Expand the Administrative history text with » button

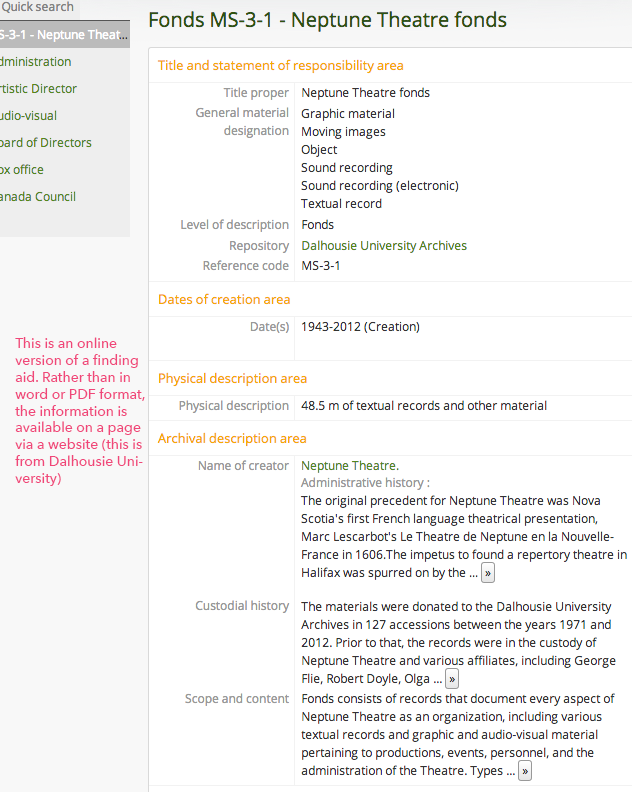coord(488,573)
